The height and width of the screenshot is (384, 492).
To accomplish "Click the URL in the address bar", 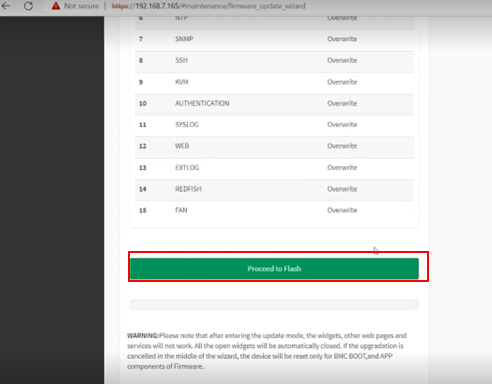I will tap(208, 6).
